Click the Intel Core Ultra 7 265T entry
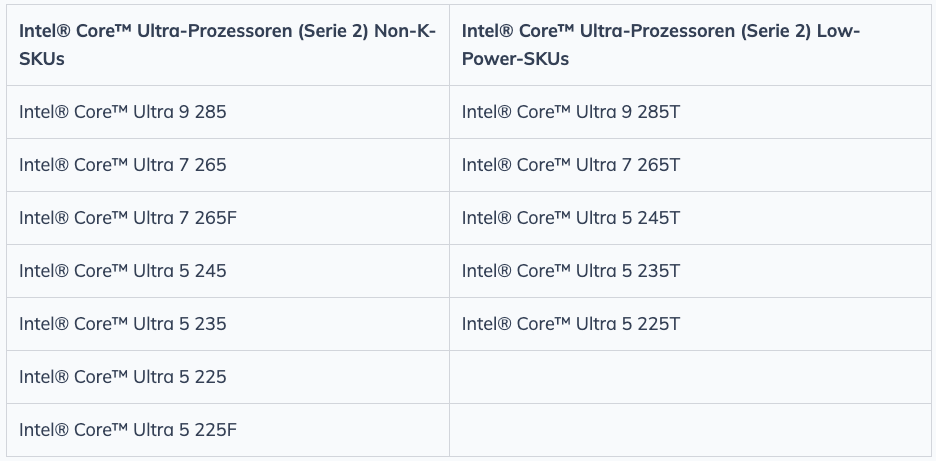This screenshot has width=936, height=461. pyautogui.click(x=571, y=165)
